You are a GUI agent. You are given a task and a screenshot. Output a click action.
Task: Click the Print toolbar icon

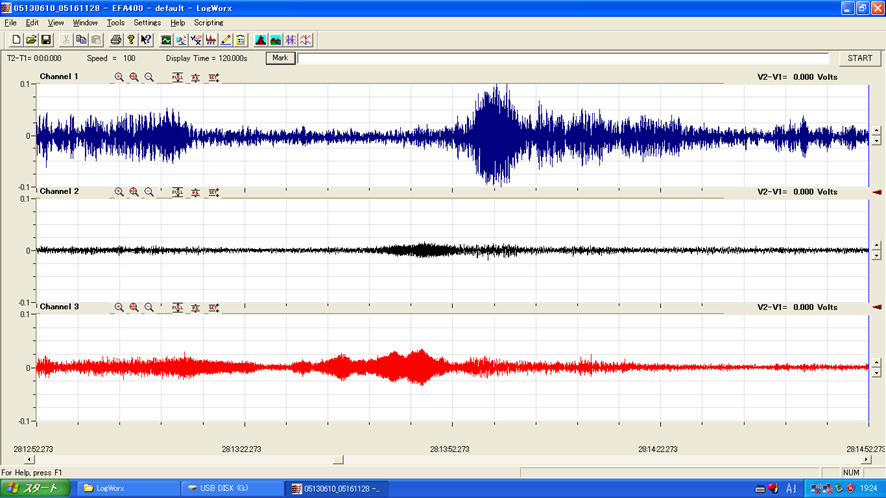click(116, 40)
